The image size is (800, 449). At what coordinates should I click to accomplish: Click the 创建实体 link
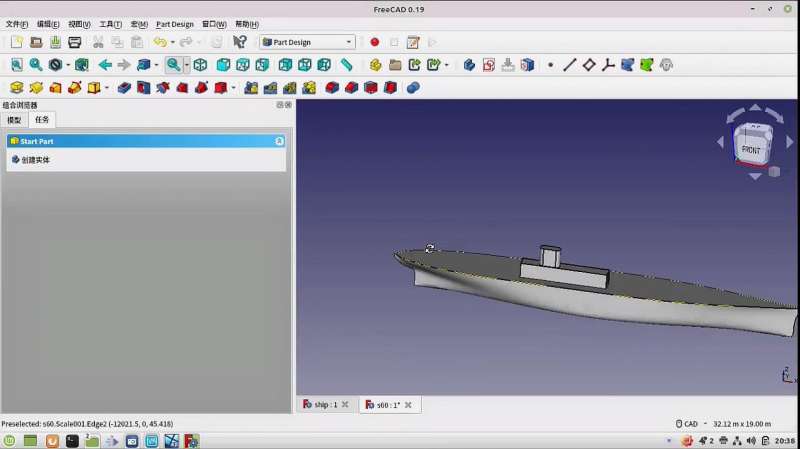(x=35, y=160)
